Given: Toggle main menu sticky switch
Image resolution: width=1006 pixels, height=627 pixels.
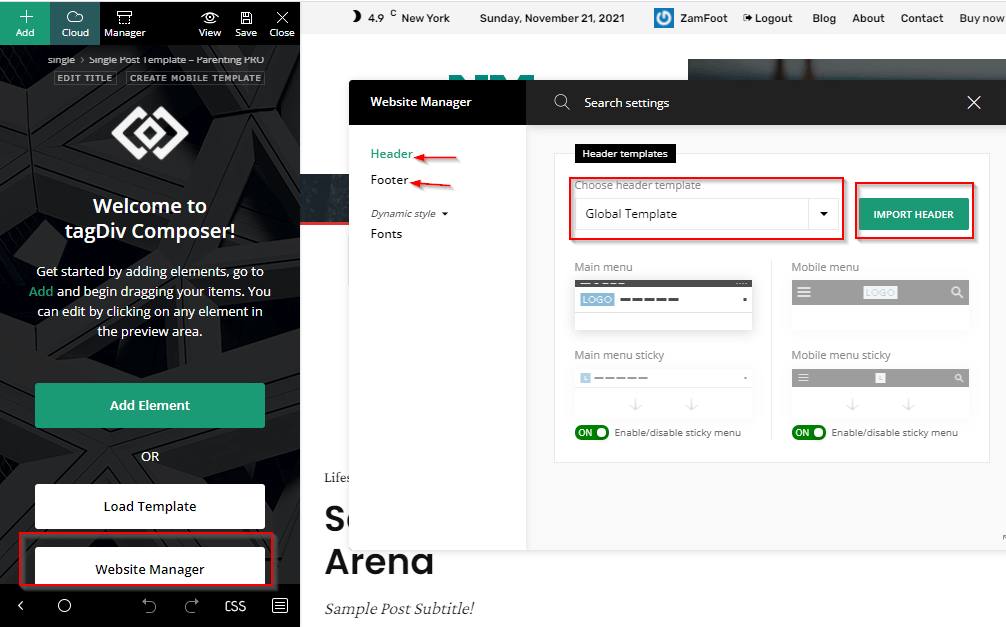Looking at the screenshot, I should [592, 433].
